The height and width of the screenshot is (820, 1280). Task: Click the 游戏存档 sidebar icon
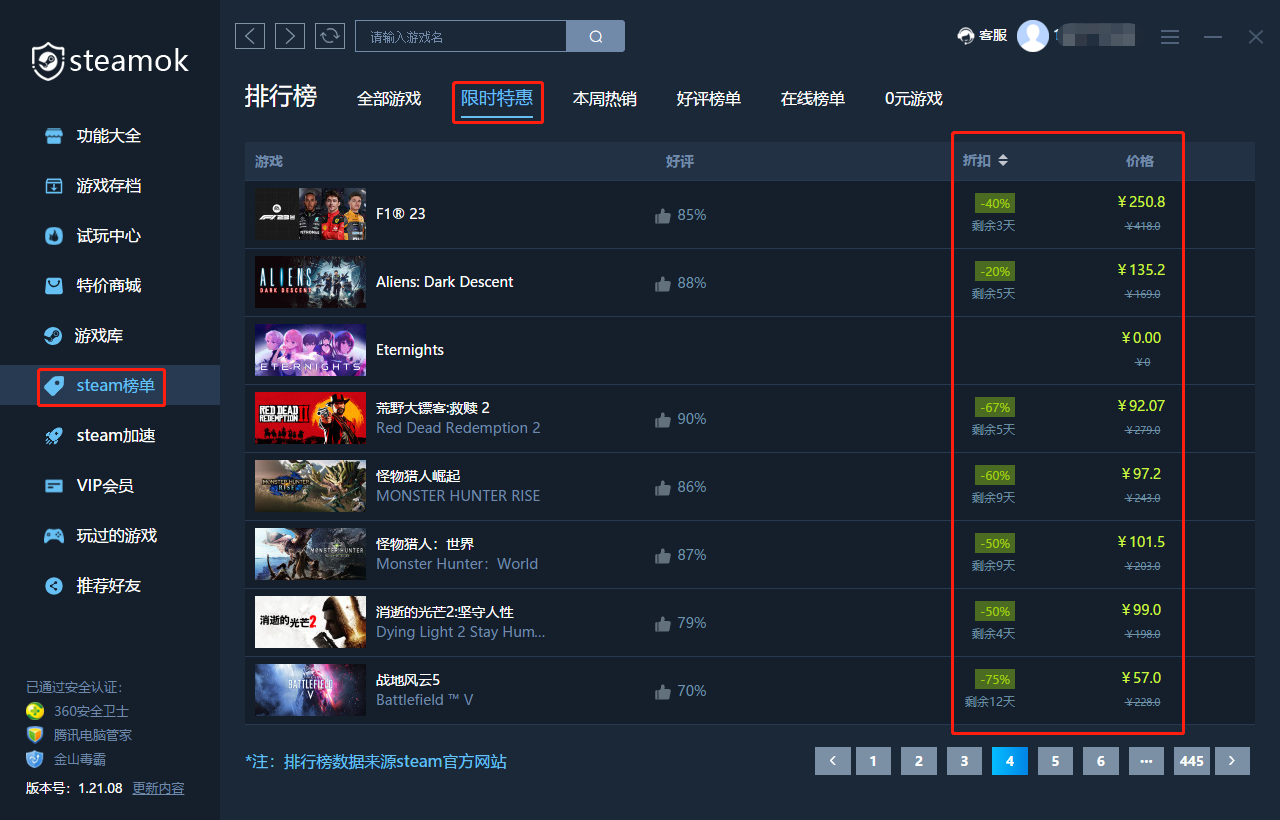click(54, 186)
